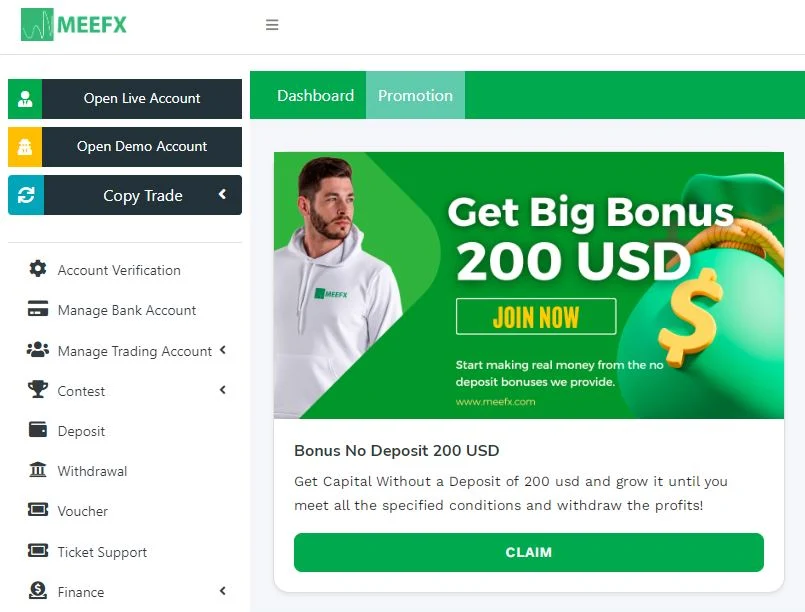Click the hamburger menu icon
The height and width of the screenshot is (612, 805).
[272, 25]
